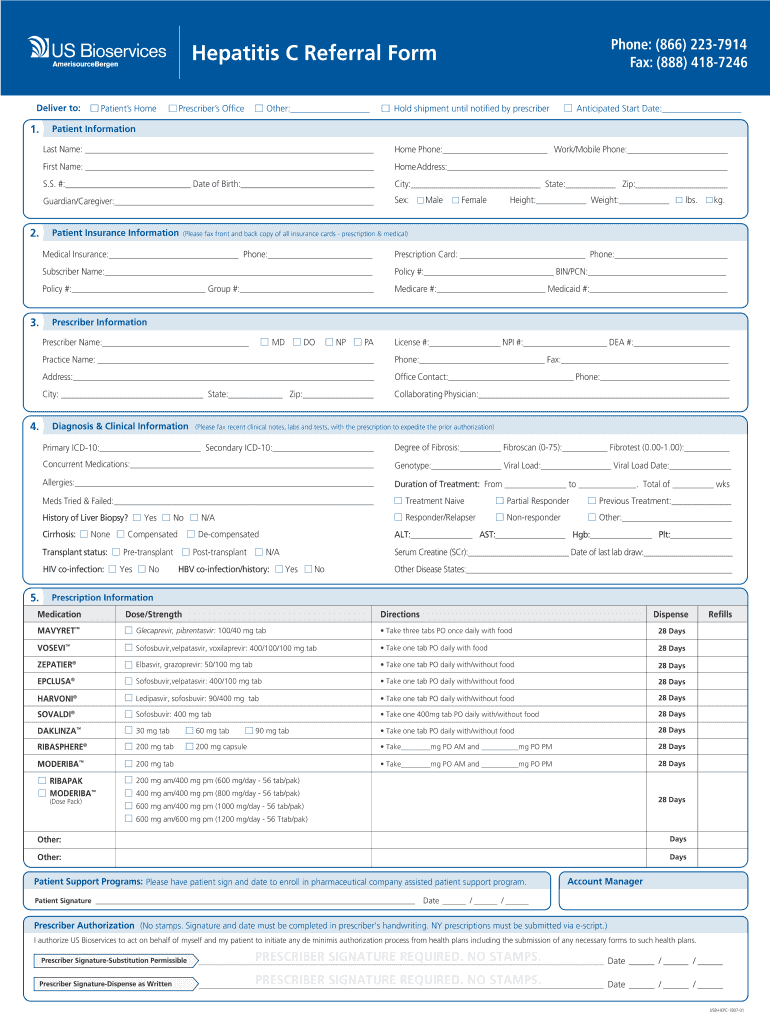
Task: Check the Treatment Naive checkbox
Action: tap(398, 501)
